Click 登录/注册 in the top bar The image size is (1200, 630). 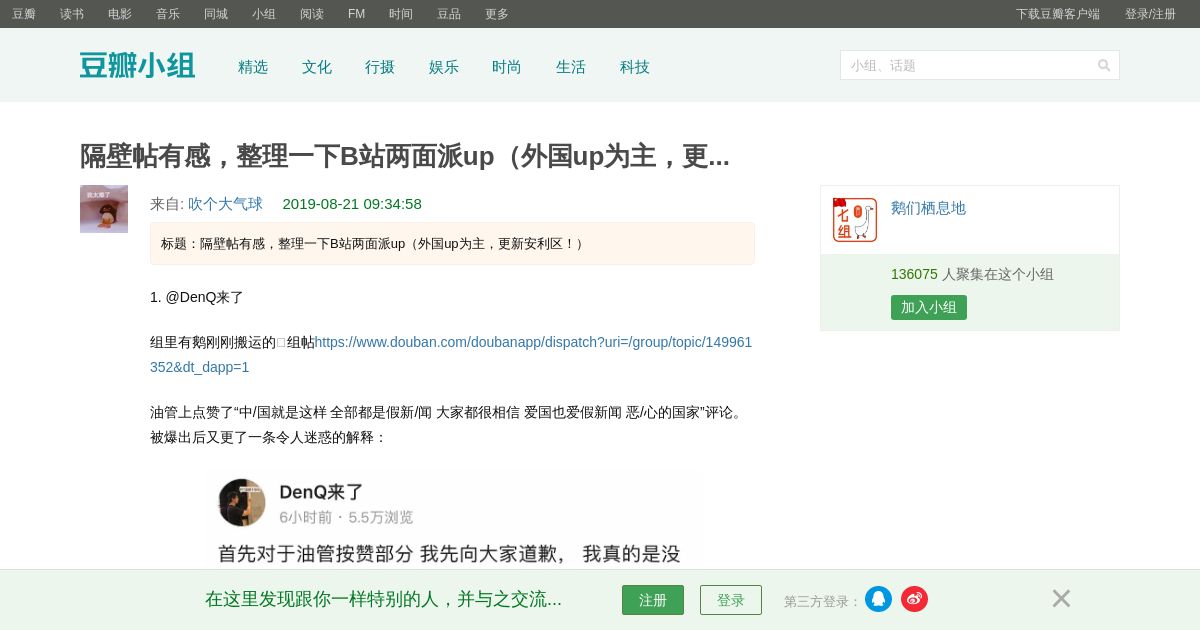click(1150, 14)
